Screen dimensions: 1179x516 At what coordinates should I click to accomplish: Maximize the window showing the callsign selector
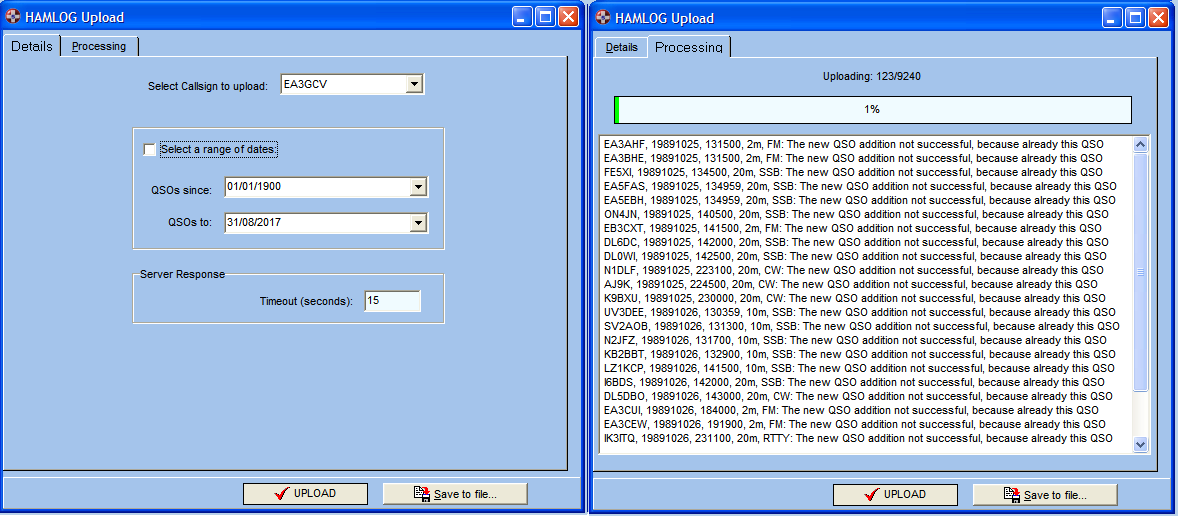point(546,17)
